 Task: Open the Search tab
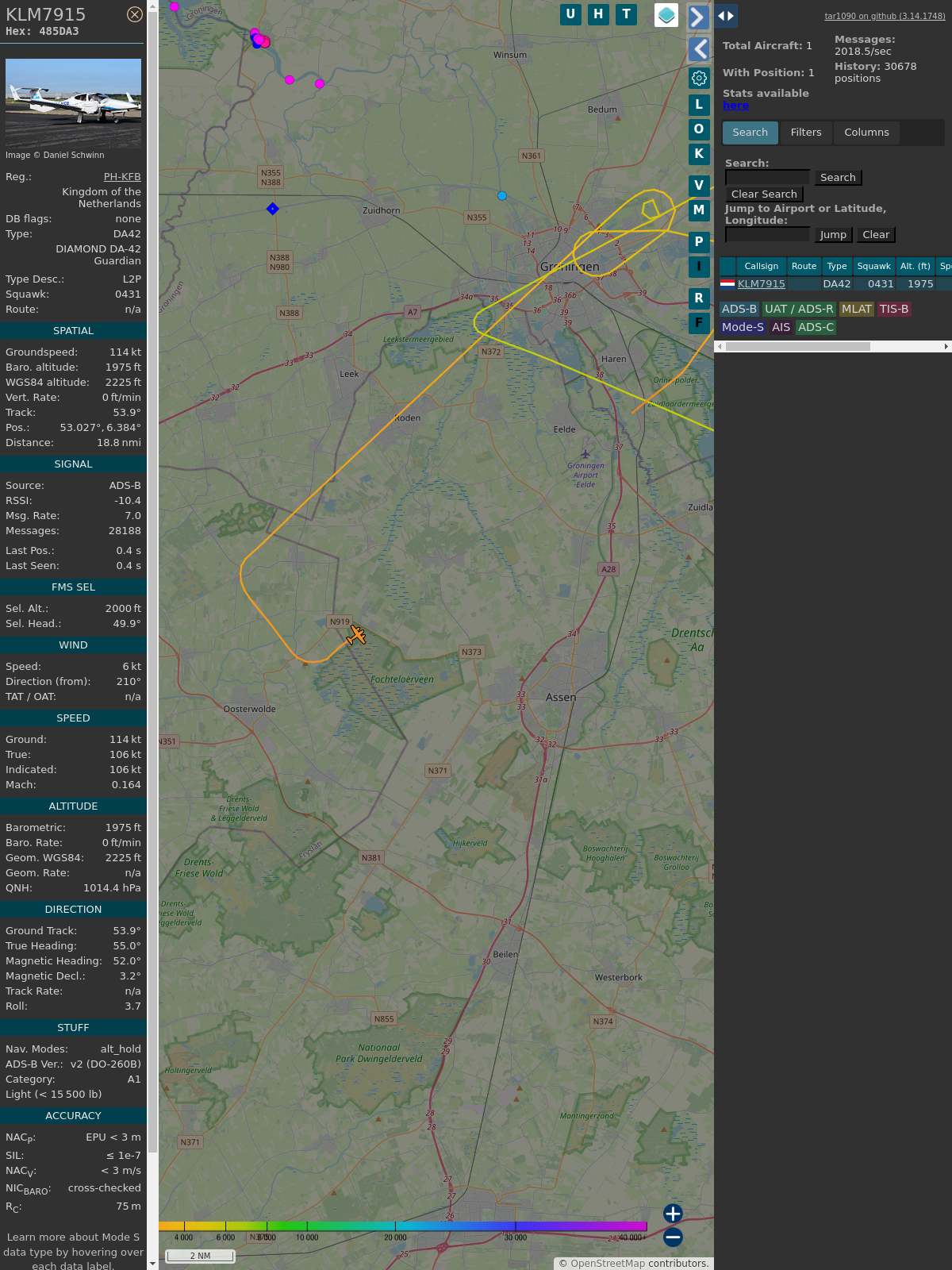click(750, 133)
